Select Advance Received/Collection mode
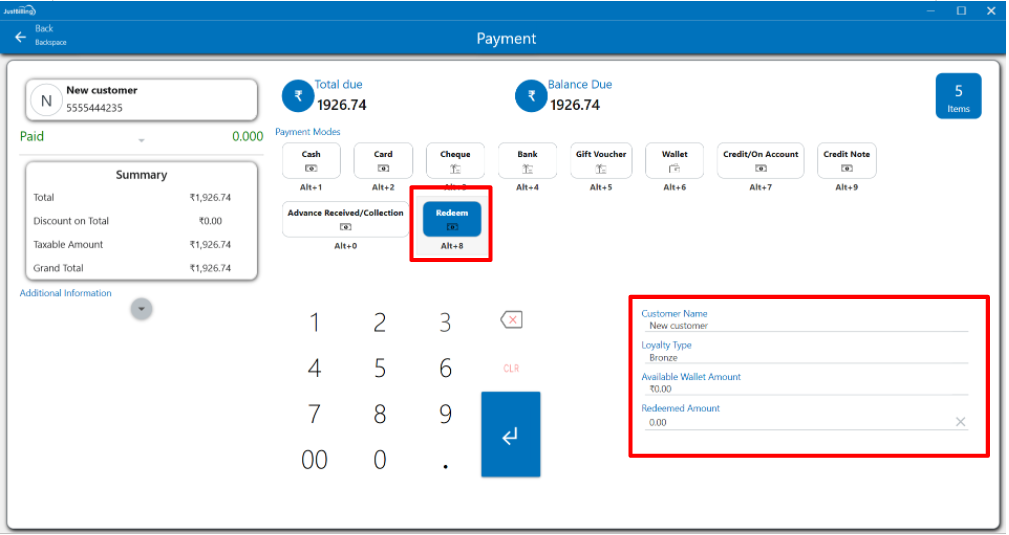1009x535 pixels. (345, 219)
